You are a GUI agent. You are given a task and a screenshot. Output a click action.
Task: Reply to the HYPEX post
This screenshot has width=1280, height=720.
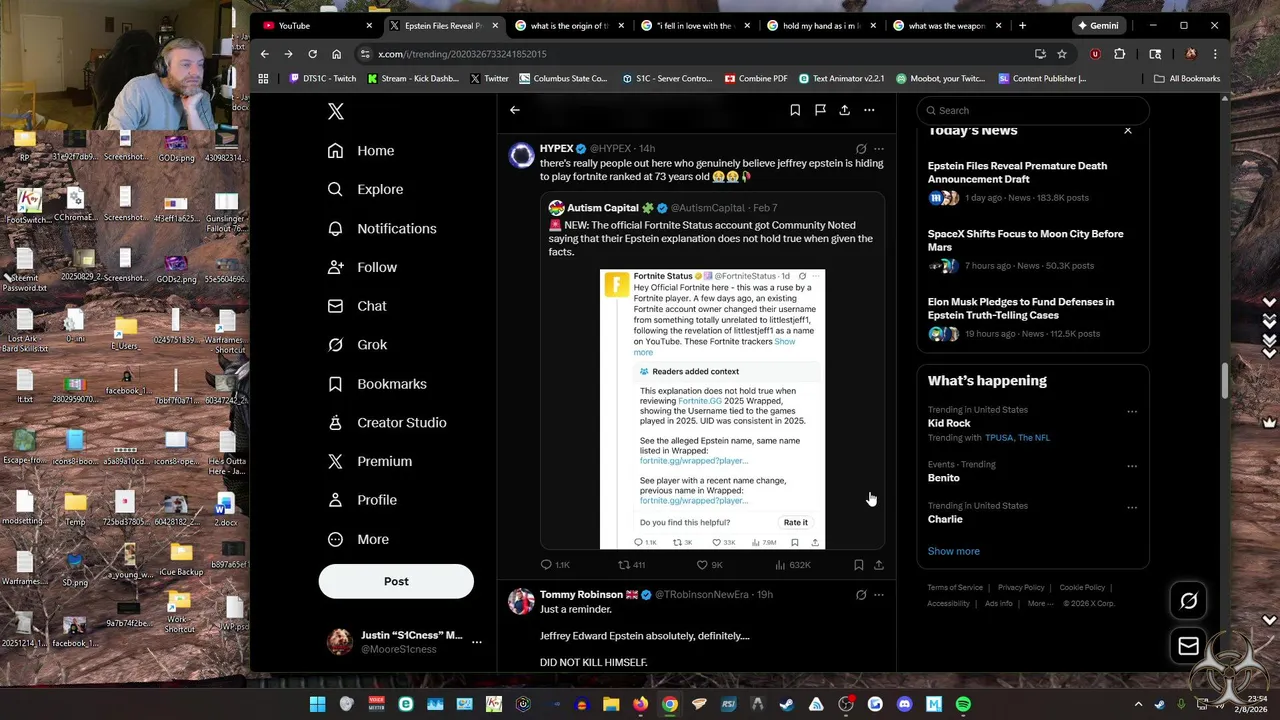[555, 565]
